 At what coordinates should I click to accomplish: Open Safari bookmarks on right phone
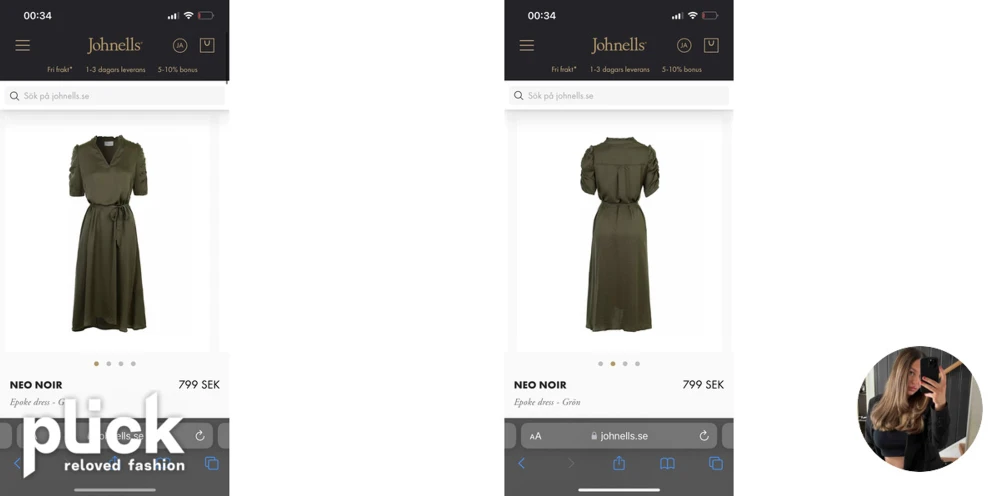point(667,464)
